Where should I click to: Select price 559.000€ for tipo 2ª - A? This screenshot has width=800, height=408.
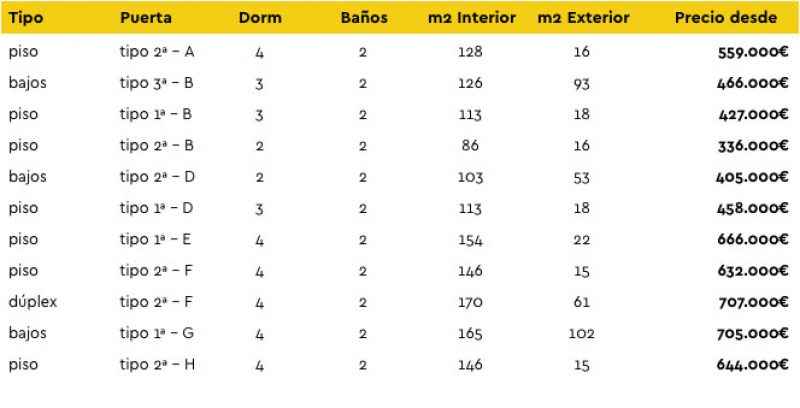[753, 52]
